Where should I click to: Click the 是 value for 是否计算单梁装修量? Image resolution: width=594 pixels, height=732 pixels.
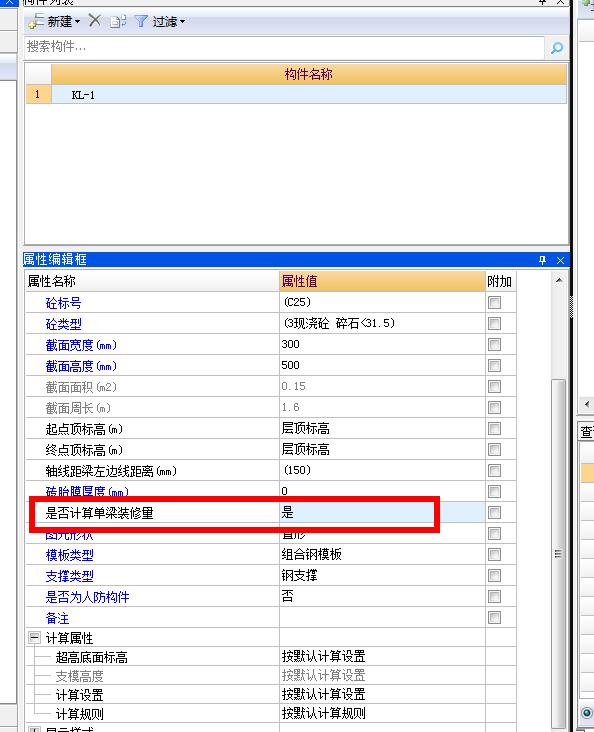click(x=382, y=513)
